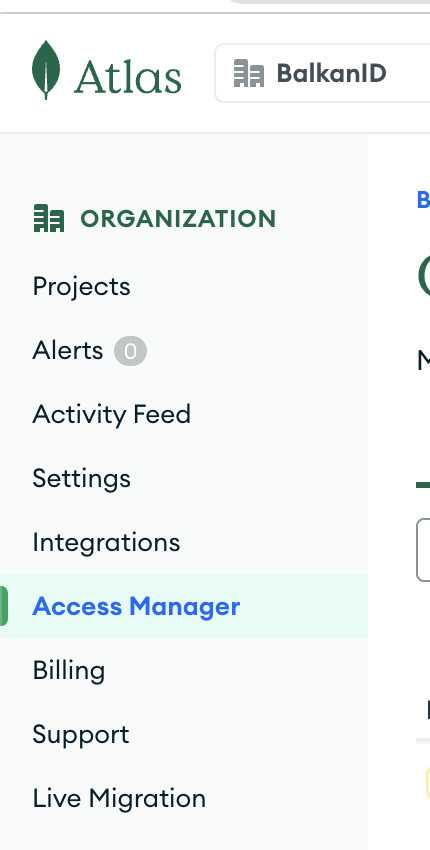Image resolution: width=430 pixels, height=850 pixels.
Task: Click the MongoDB leaf logo icon
Action: pyautogui.click(x=46, y=70)
